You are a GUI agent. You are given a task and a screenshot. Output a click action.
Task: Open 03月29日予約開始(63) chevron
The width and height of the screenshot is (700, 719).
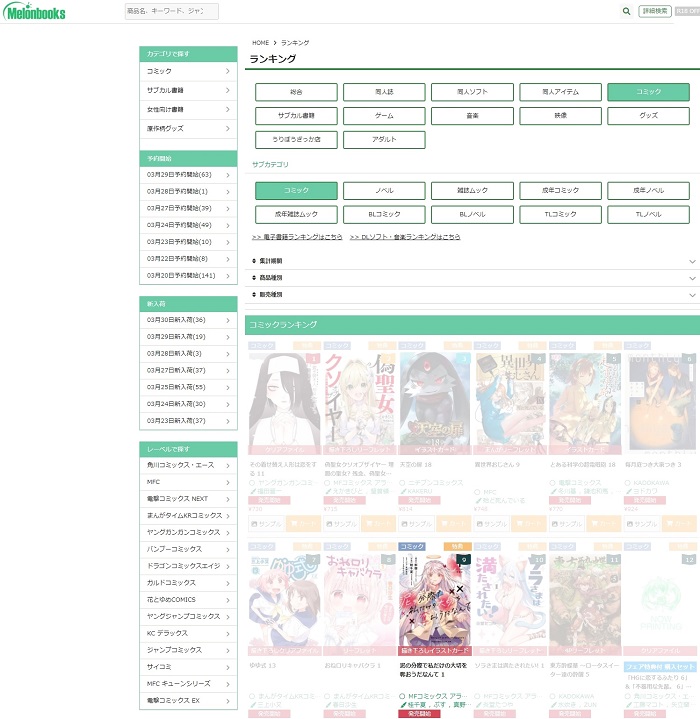(x=228, y=175)
